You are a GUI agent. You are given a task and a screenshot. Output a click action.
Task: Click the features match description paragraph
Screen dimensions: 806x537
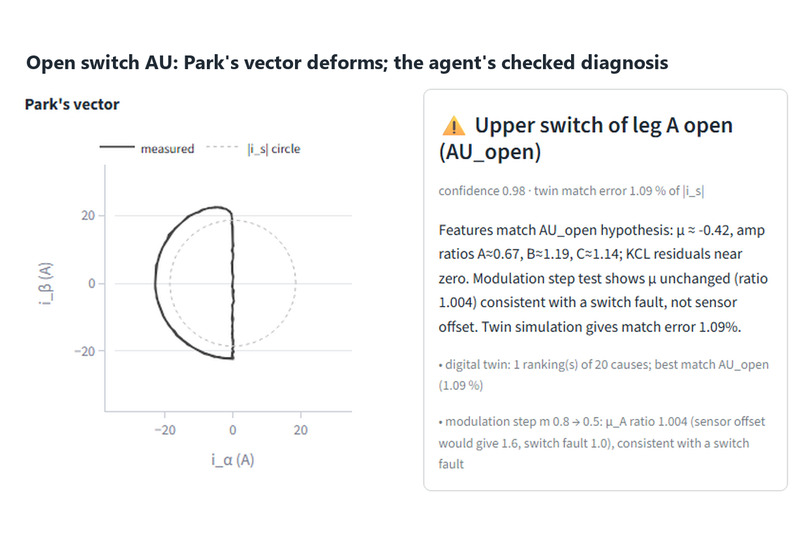tap(603, 279)
